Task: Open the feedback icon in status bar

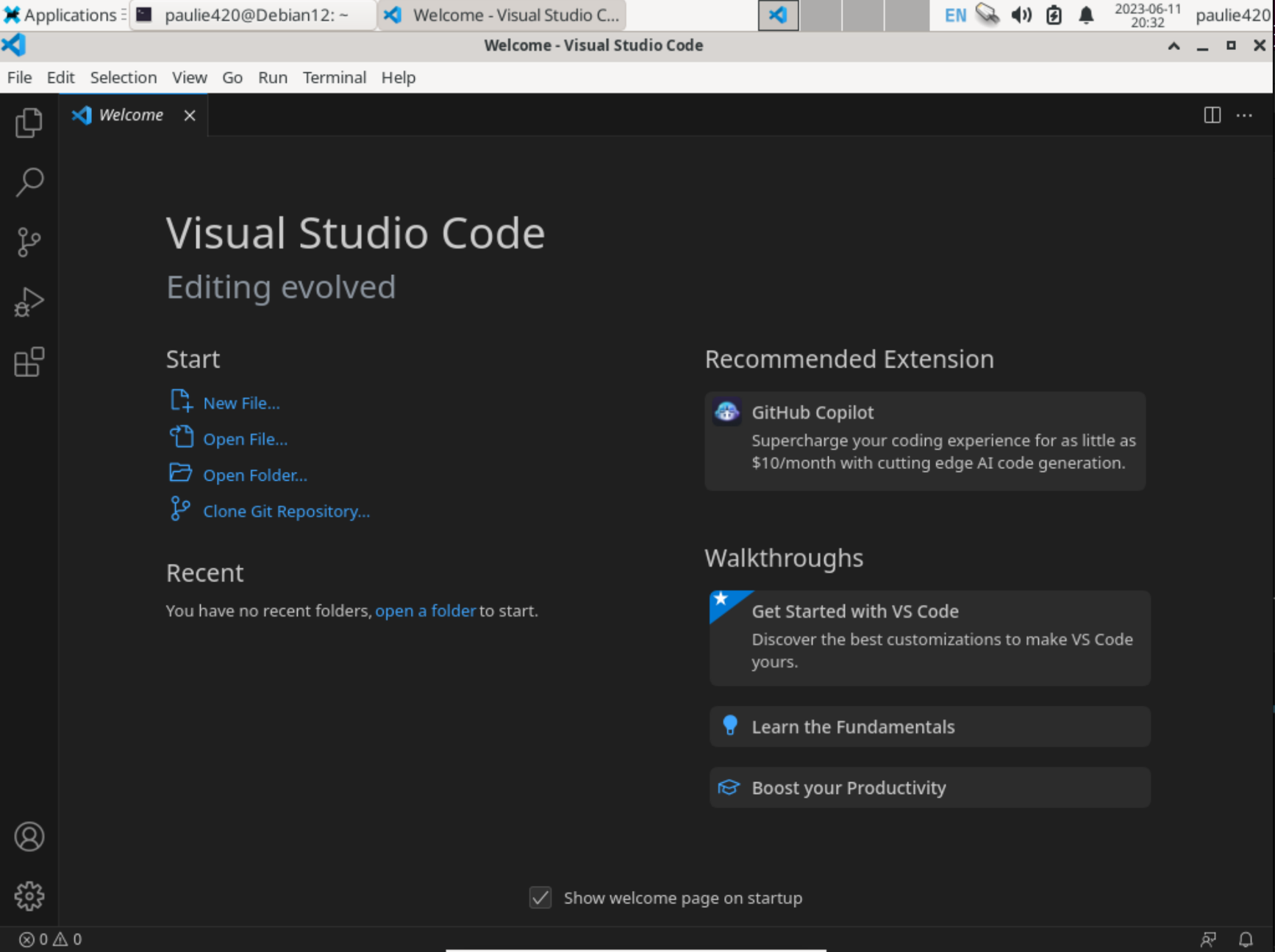Action: coord(1208,939)
